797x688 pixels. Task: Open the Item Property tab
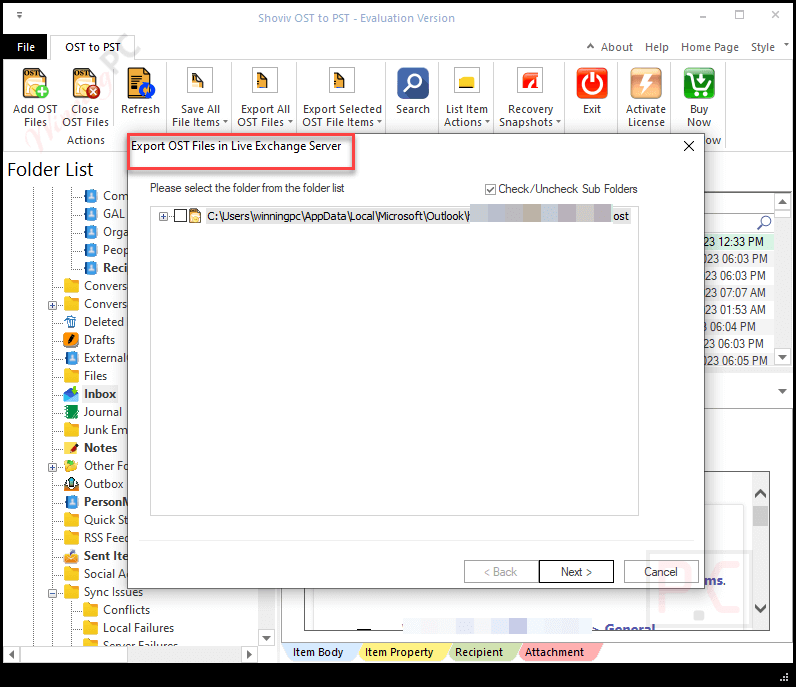[399, 652]
